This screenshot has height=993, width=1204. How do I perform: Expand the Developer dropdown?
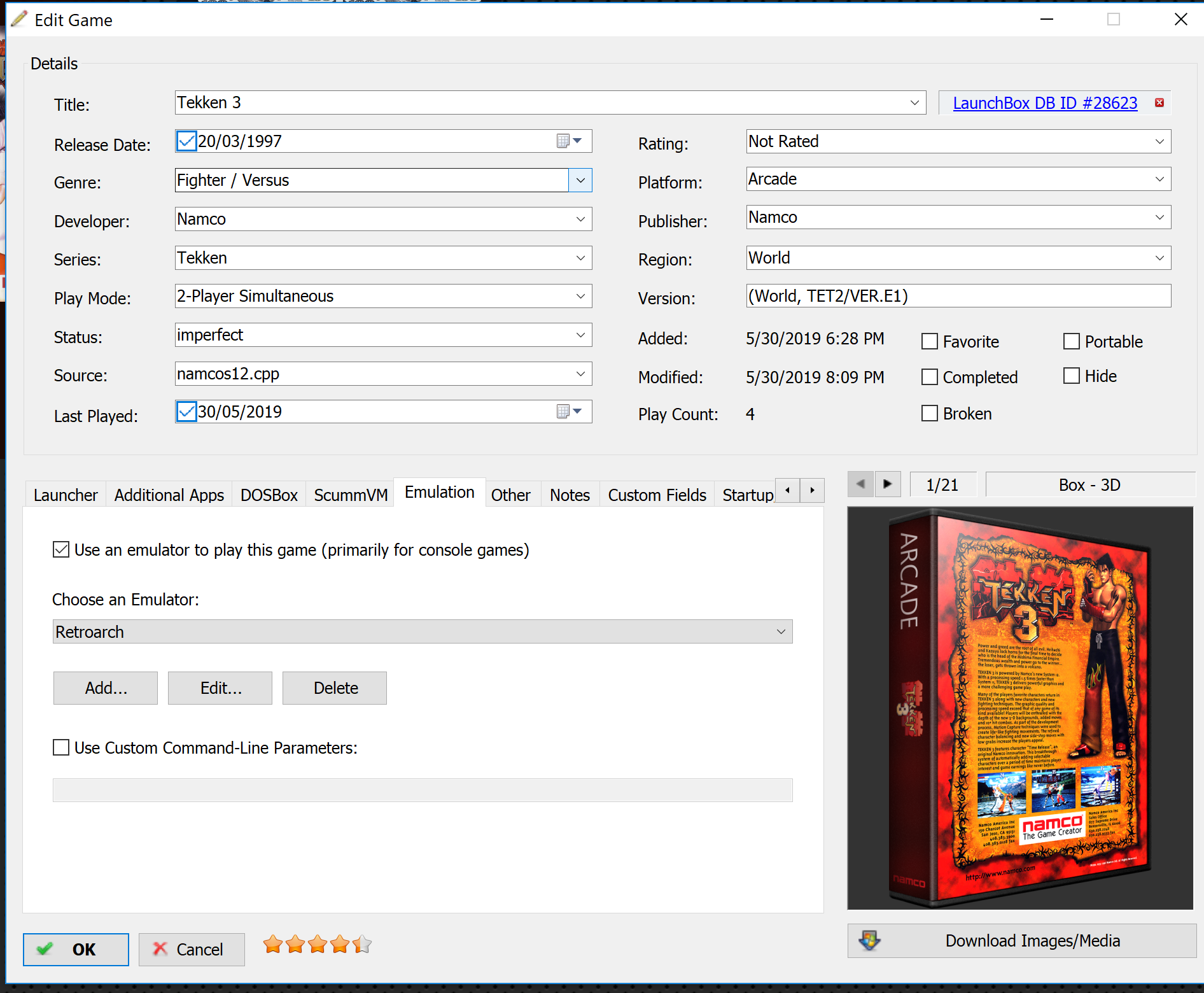point(580,219)
